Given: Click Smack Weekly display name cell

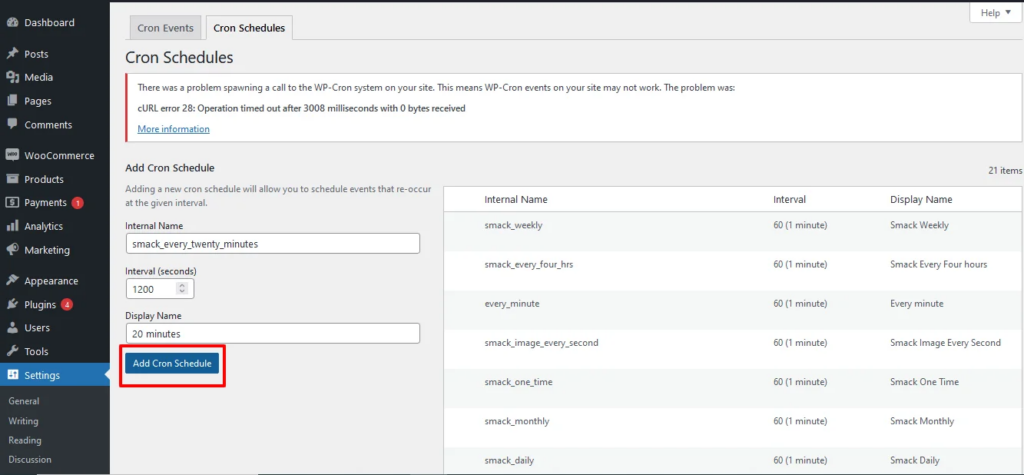Looking at the screenshot, I should click(x=920, y=225).
